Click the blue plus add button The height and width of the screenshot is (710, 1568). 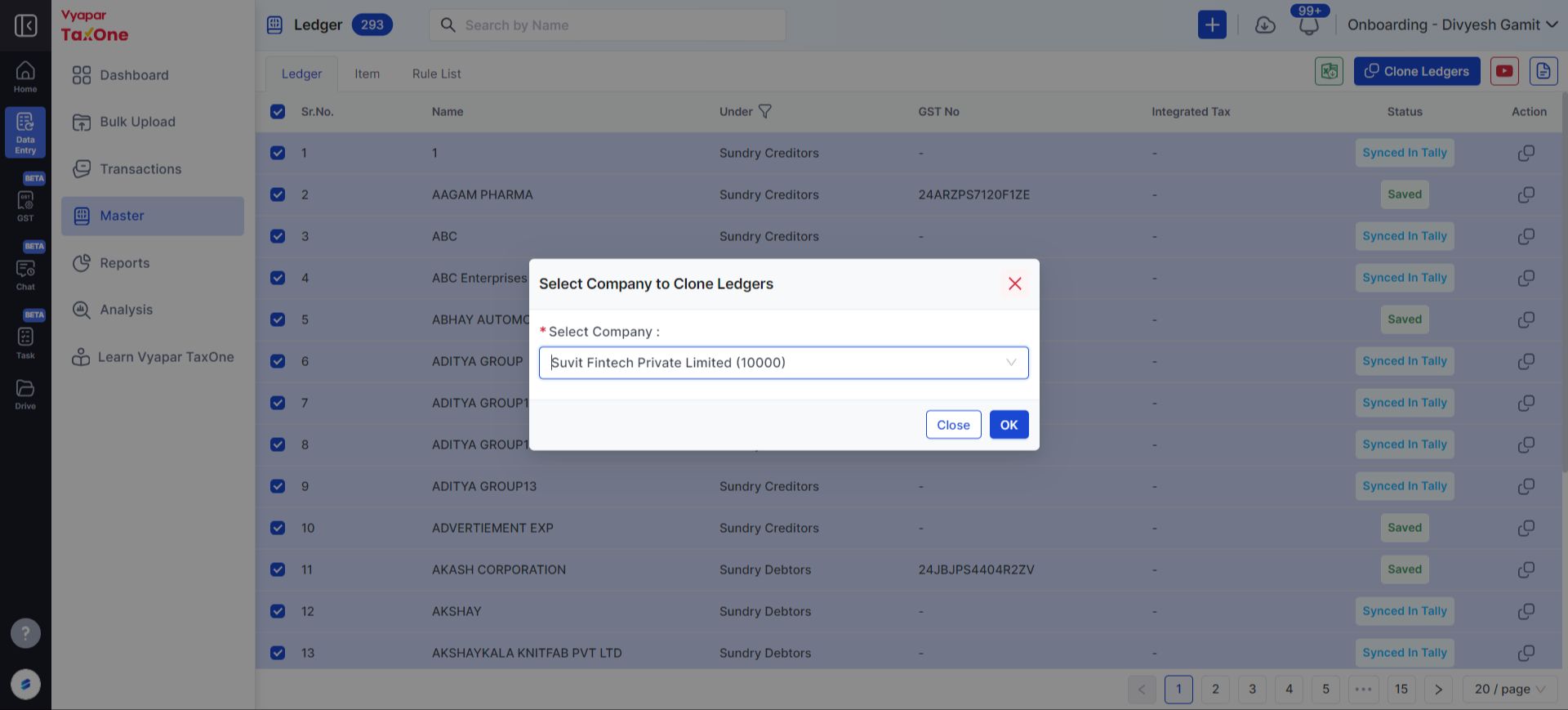tap(1212, 25)
